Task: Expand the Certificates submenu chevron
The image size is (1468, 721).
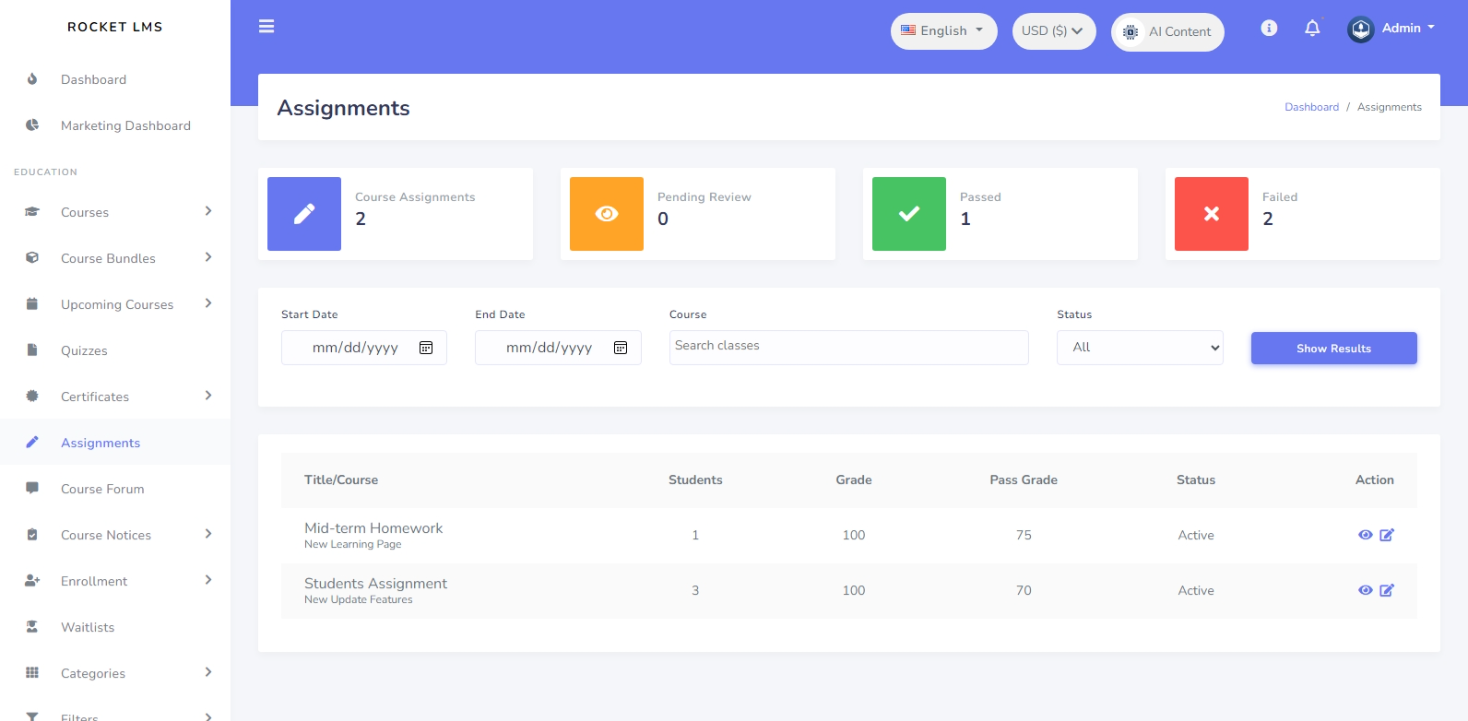Action: [x=208, y=395]
